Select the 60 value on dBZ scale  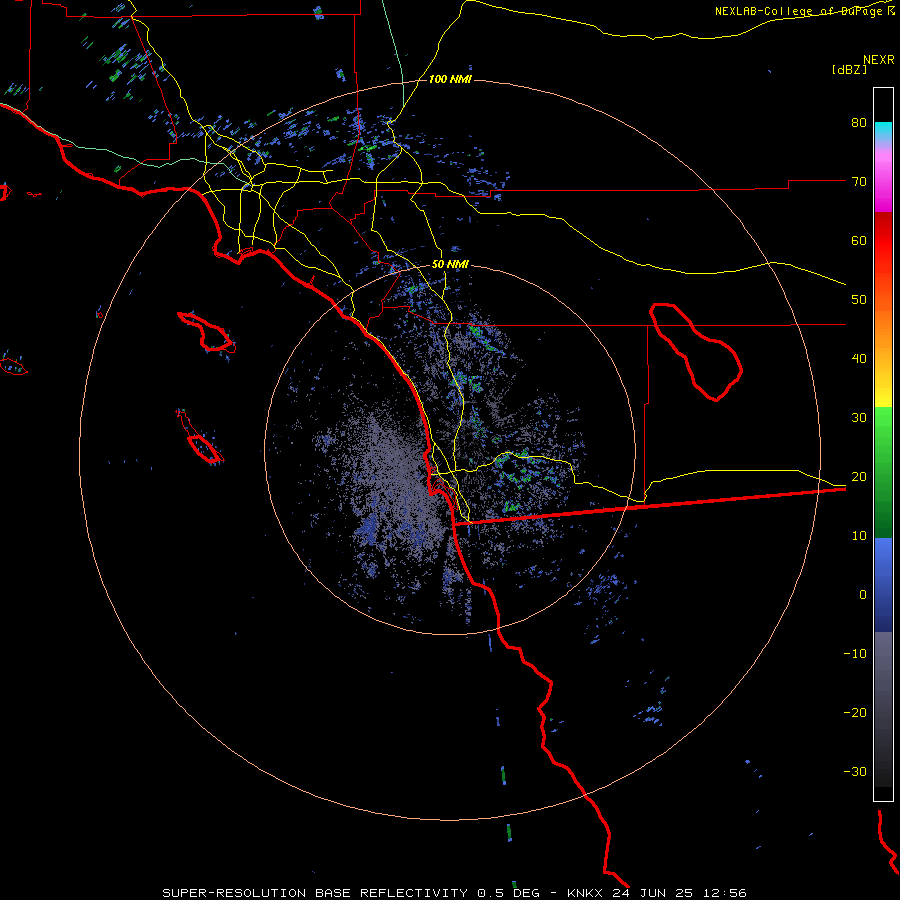coord(859,240)
